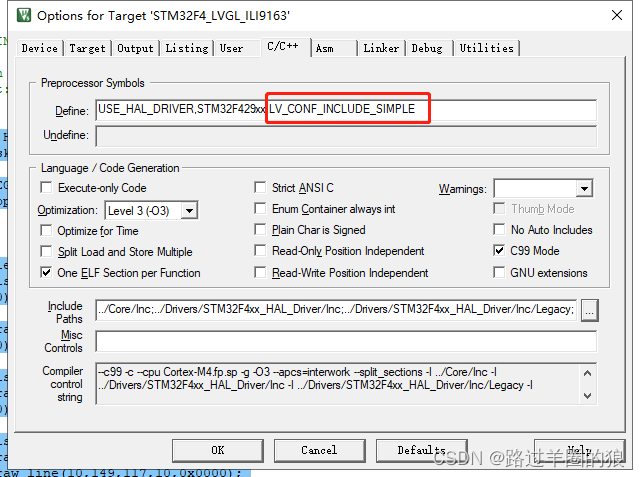Enable Plain Char is Signed
640x477 pixels.
pyautogui.click(x=260, y=229)
